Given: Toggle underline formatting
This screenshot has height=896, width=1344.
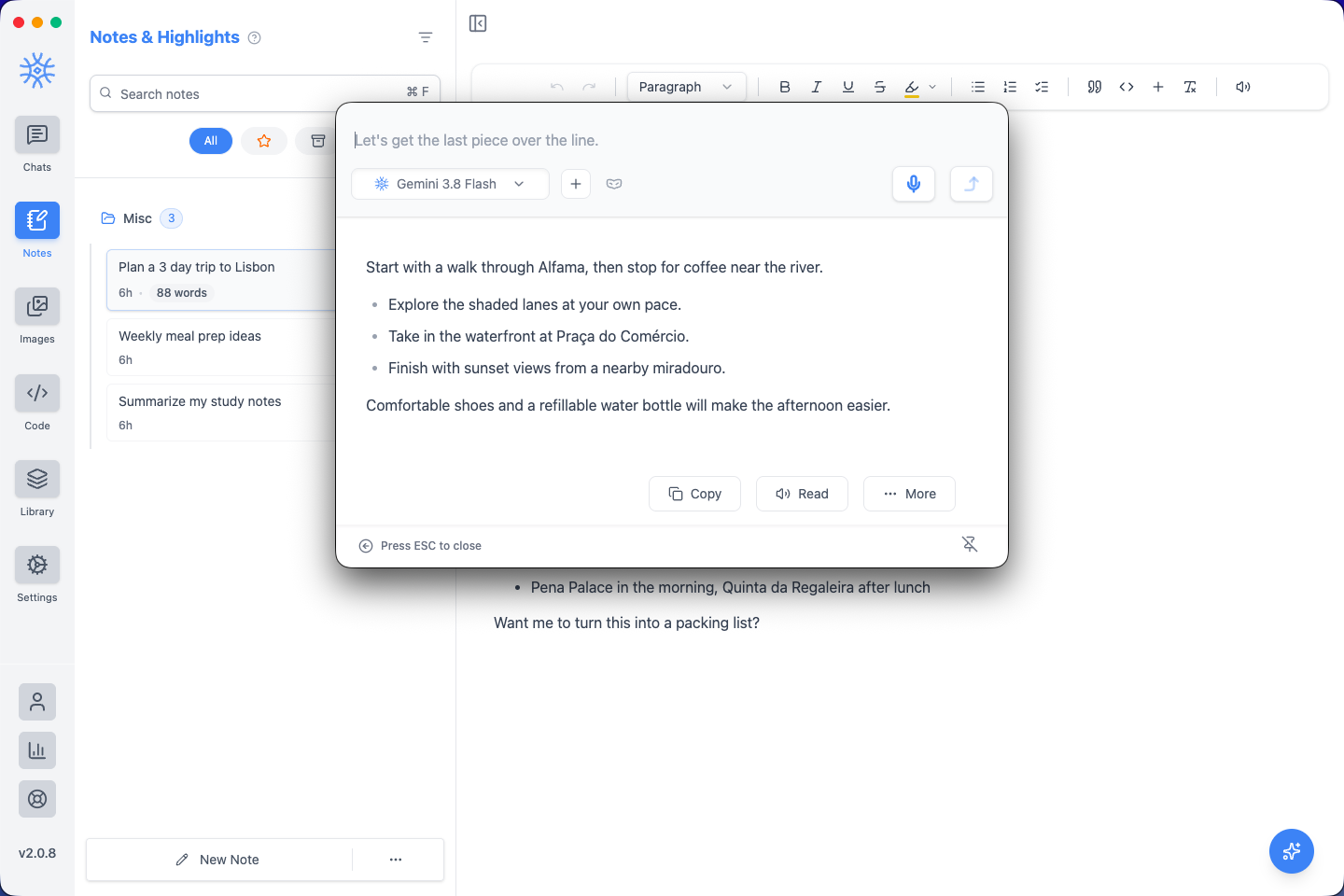Looking at the screenshot, I should coord(848,87).
